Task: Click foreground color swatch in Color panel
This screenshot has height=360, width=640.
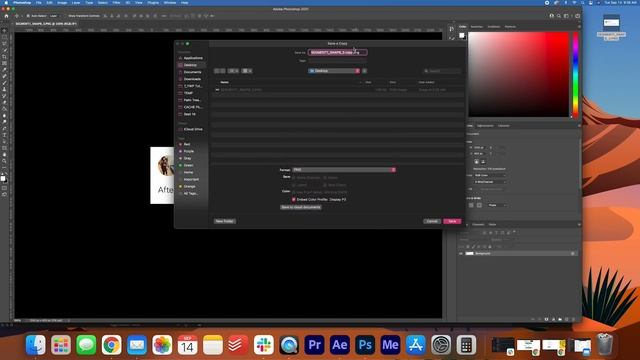Action: click(x=462, y=36)
